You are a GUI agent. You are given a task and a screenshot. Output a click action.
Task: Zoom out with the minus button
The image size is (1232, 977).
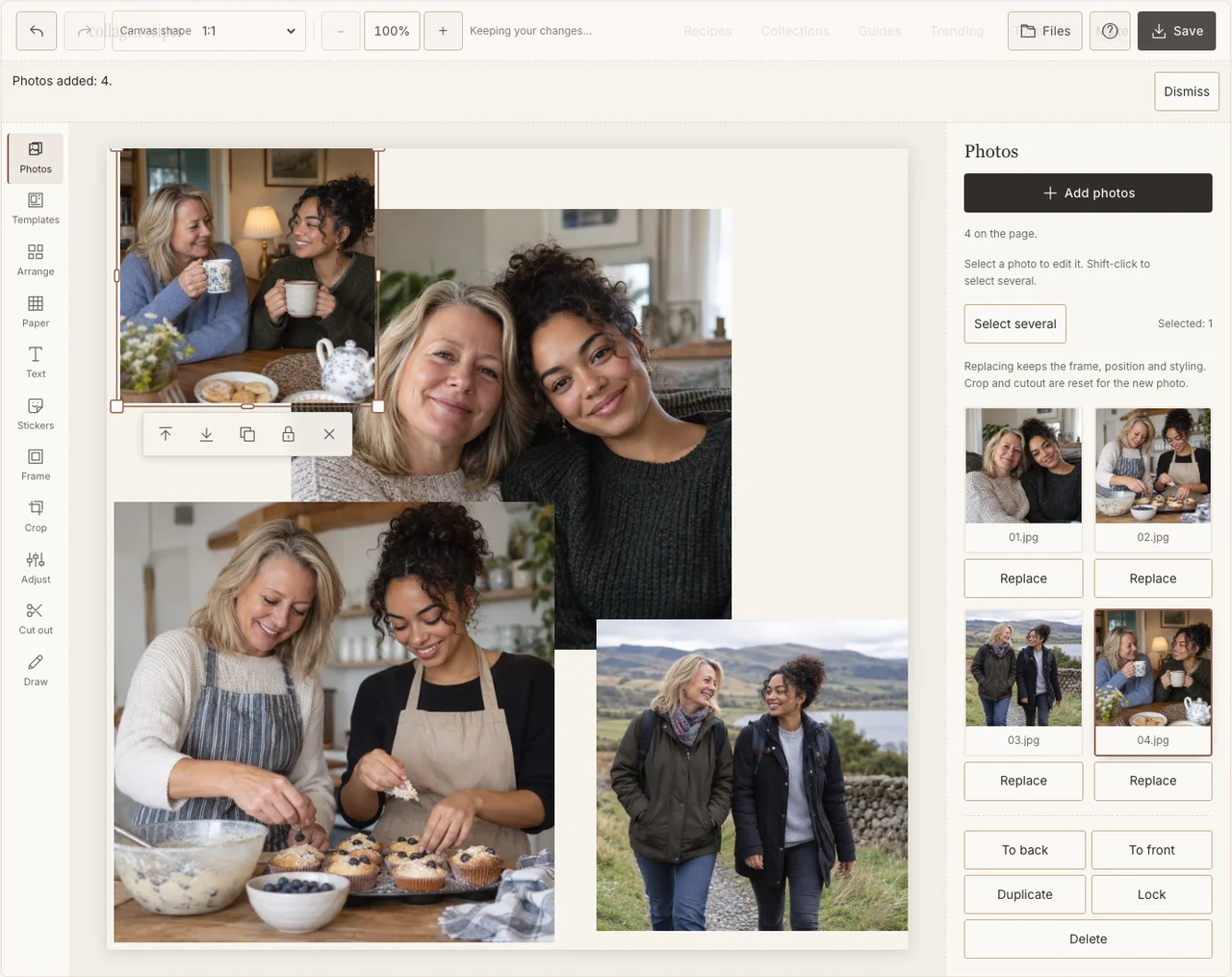coord(341,31)
